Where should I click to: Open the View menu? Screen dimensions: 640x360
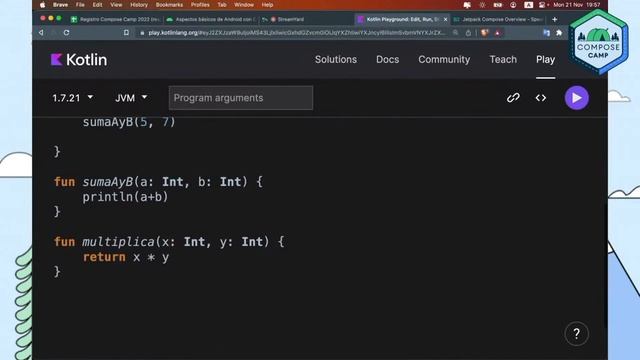click(x=116, y=5)
